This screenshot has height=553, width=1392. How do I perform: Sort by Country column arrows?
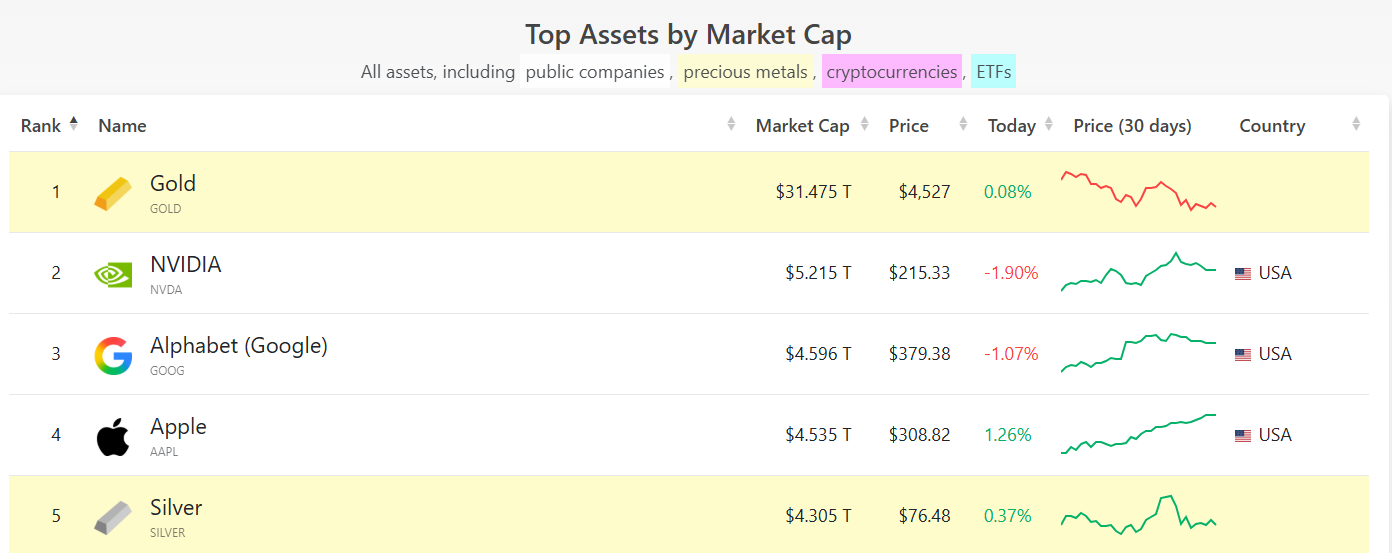coord(1356,124)
